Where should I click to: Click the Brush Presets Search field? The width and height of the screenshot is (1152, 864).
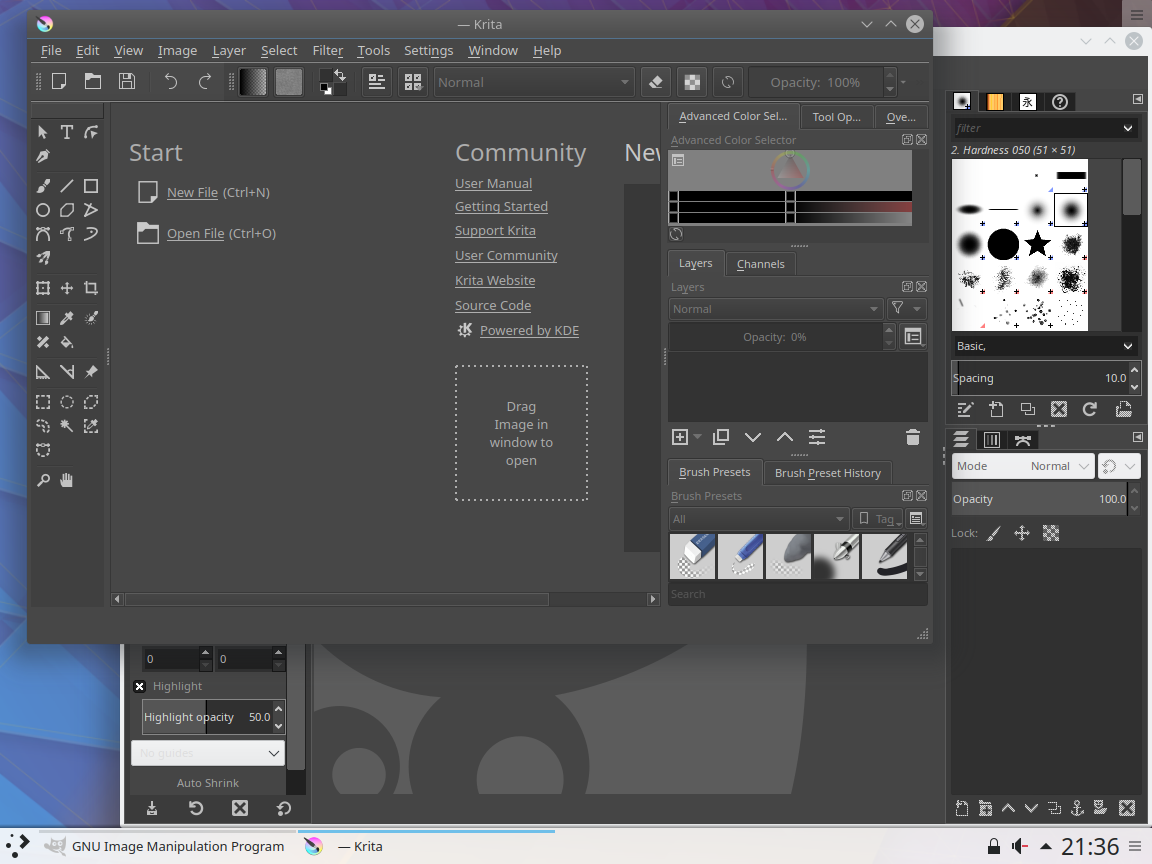pyautogui.click(x=797, y=594)
